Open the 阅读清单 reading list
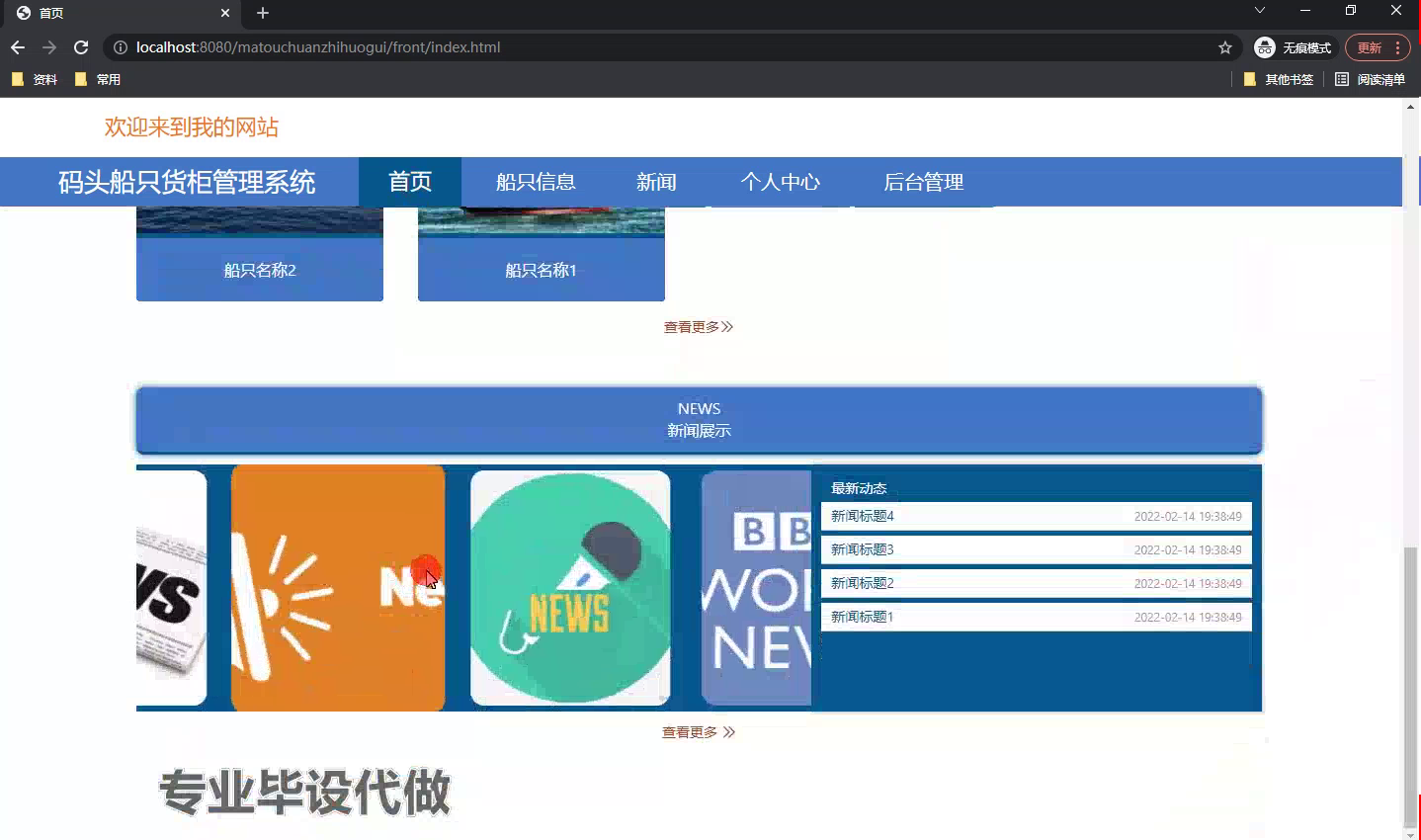The width and height of the screenshot is (1421, 840). point(1370,79)
